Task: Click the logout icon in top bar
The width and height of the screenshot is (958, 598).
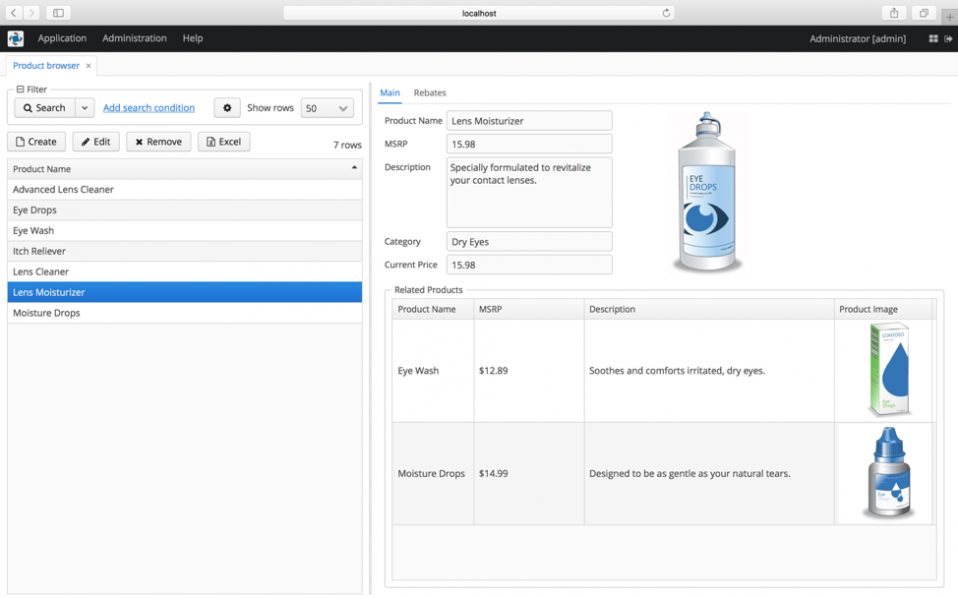Action: click(x=948, y=38)
